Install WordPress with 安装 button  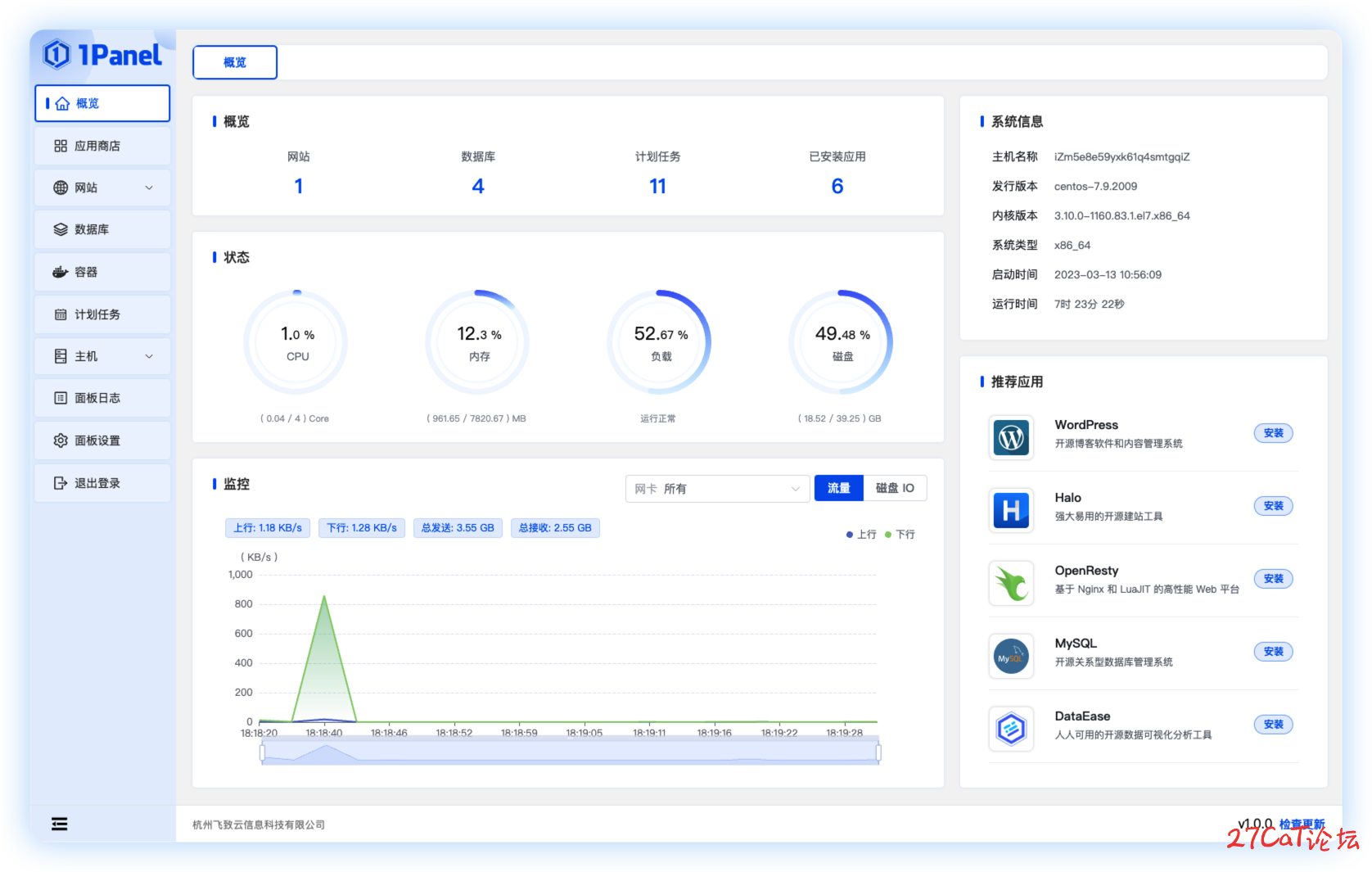pos(1273,433)
